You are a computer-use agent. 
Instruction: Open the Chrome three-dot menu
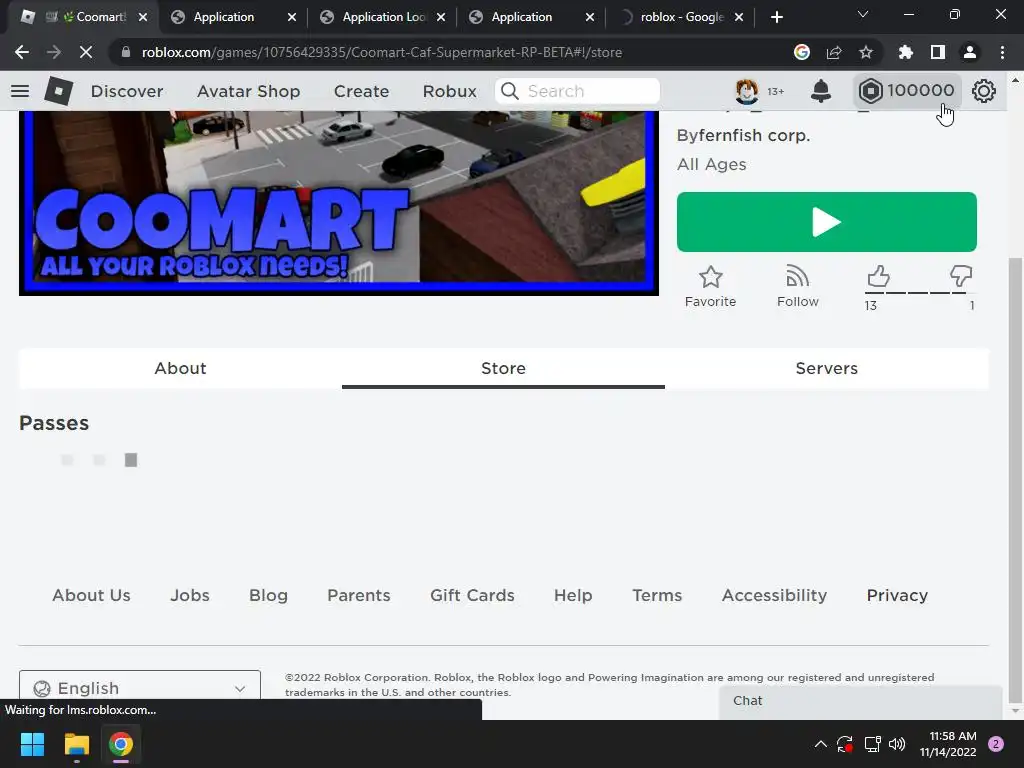[x=1002, y=52]
